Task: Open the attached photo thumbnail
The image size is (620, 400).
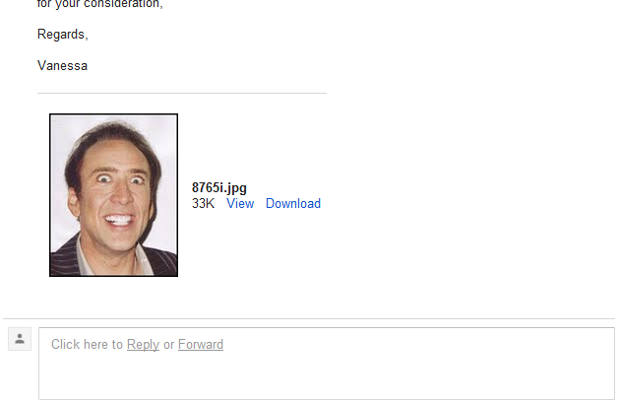Action: click(x=113, y=195)
